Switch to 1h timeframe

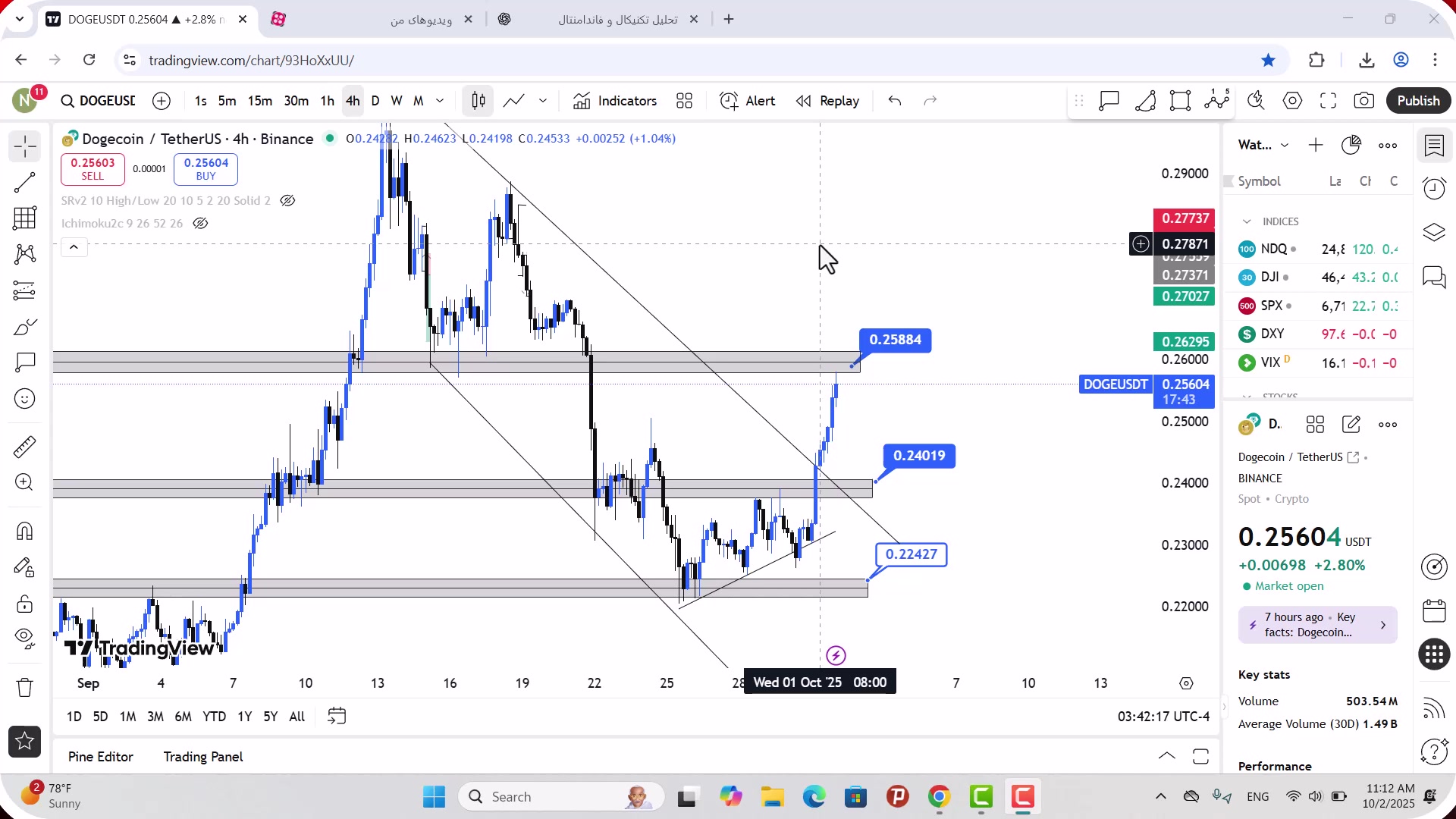(328, 101)
